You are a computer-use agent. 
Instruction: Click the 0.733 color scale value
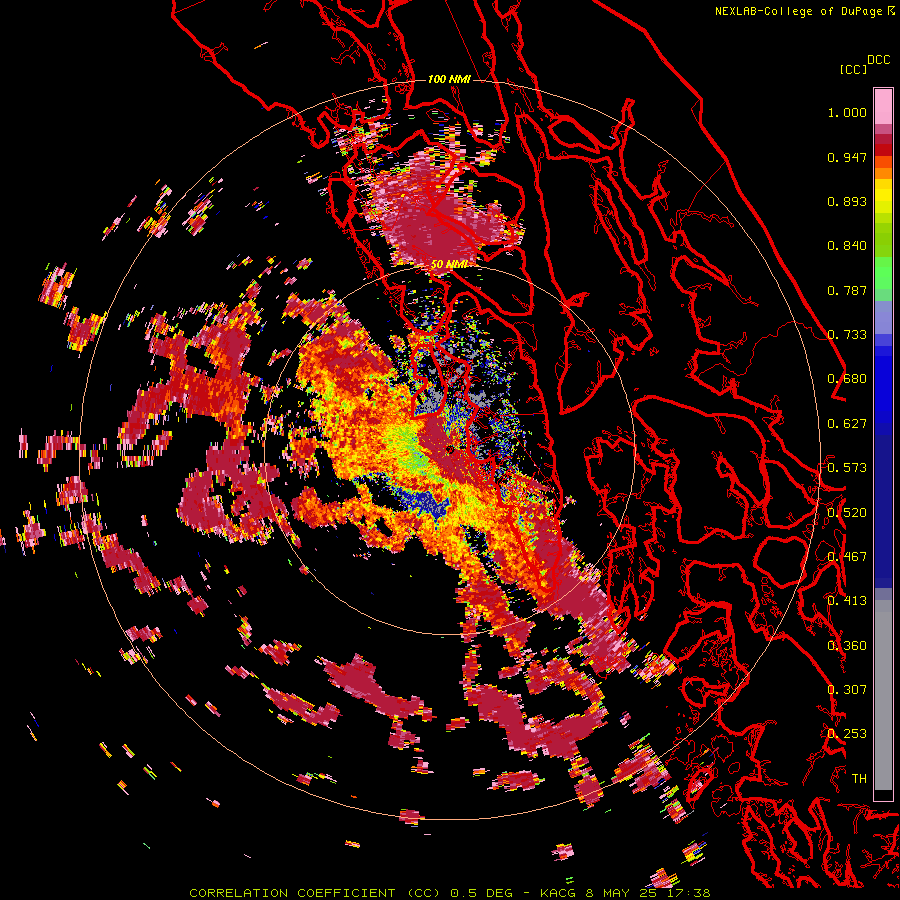(847, 335)
